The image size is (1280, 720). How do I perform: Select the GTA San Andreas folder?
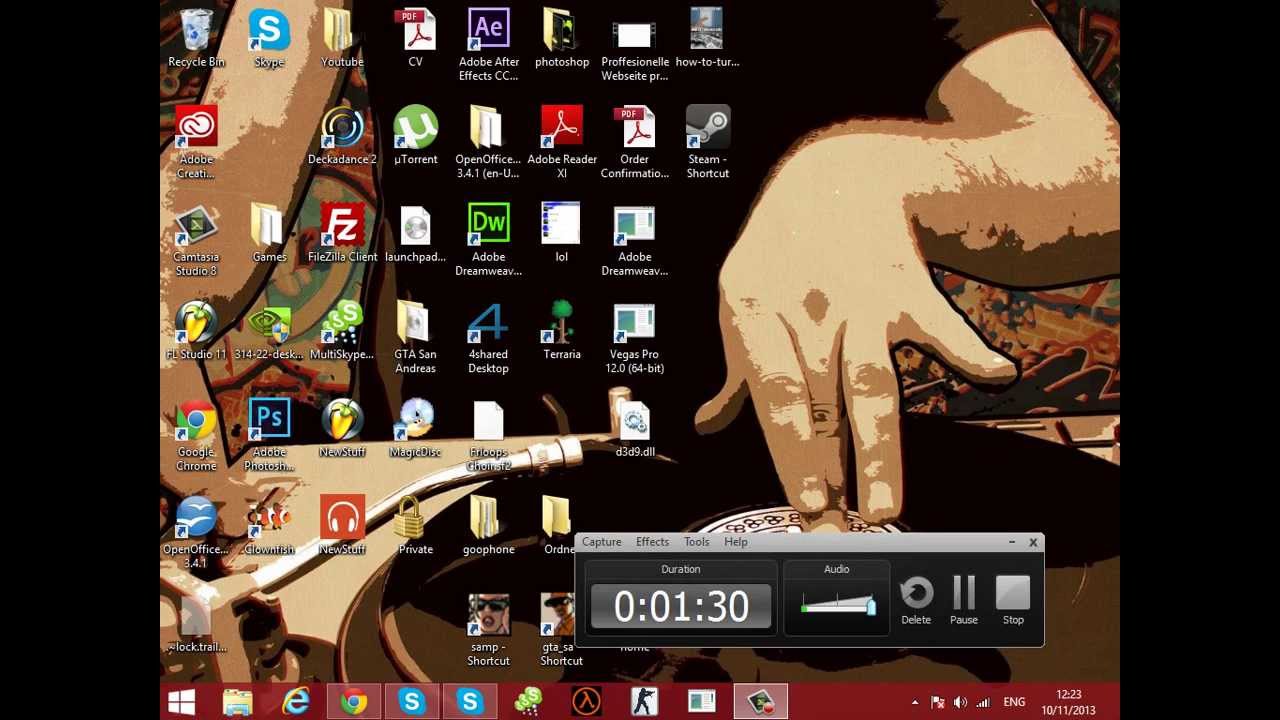(x=415, y=338)
